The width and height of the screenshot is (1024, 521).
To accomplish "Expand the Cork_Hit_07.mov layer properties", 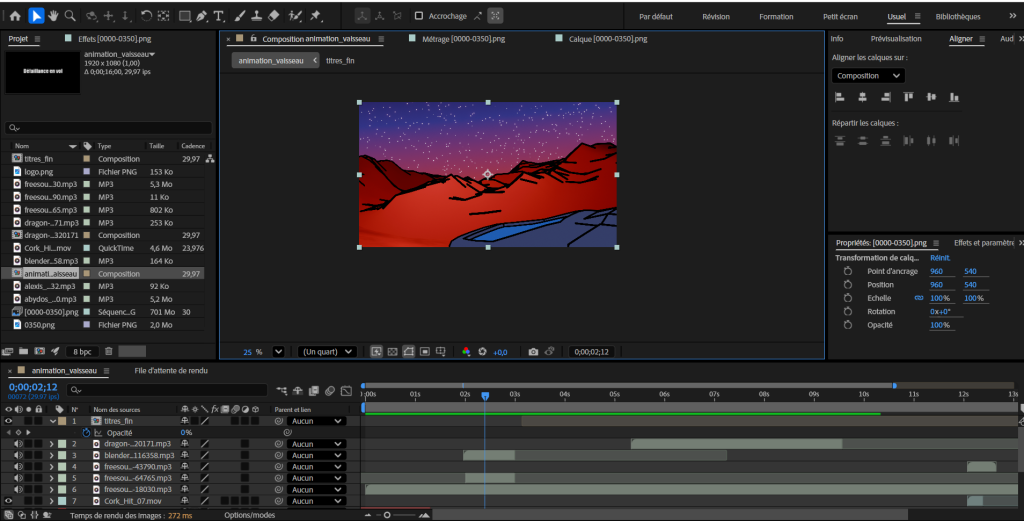I will (x=50, y=500).
